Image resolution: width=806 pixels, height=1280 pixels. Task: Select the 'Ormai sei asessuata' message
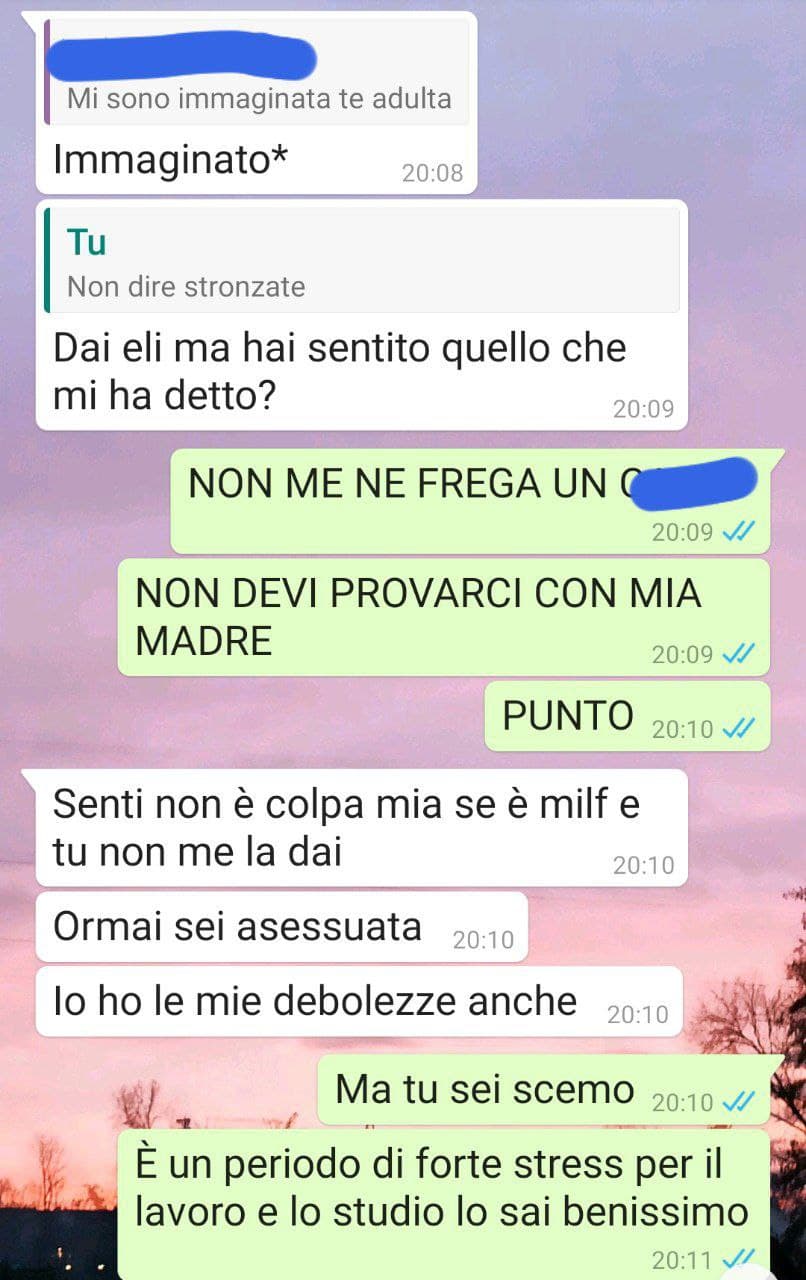[x=281, y=927]
